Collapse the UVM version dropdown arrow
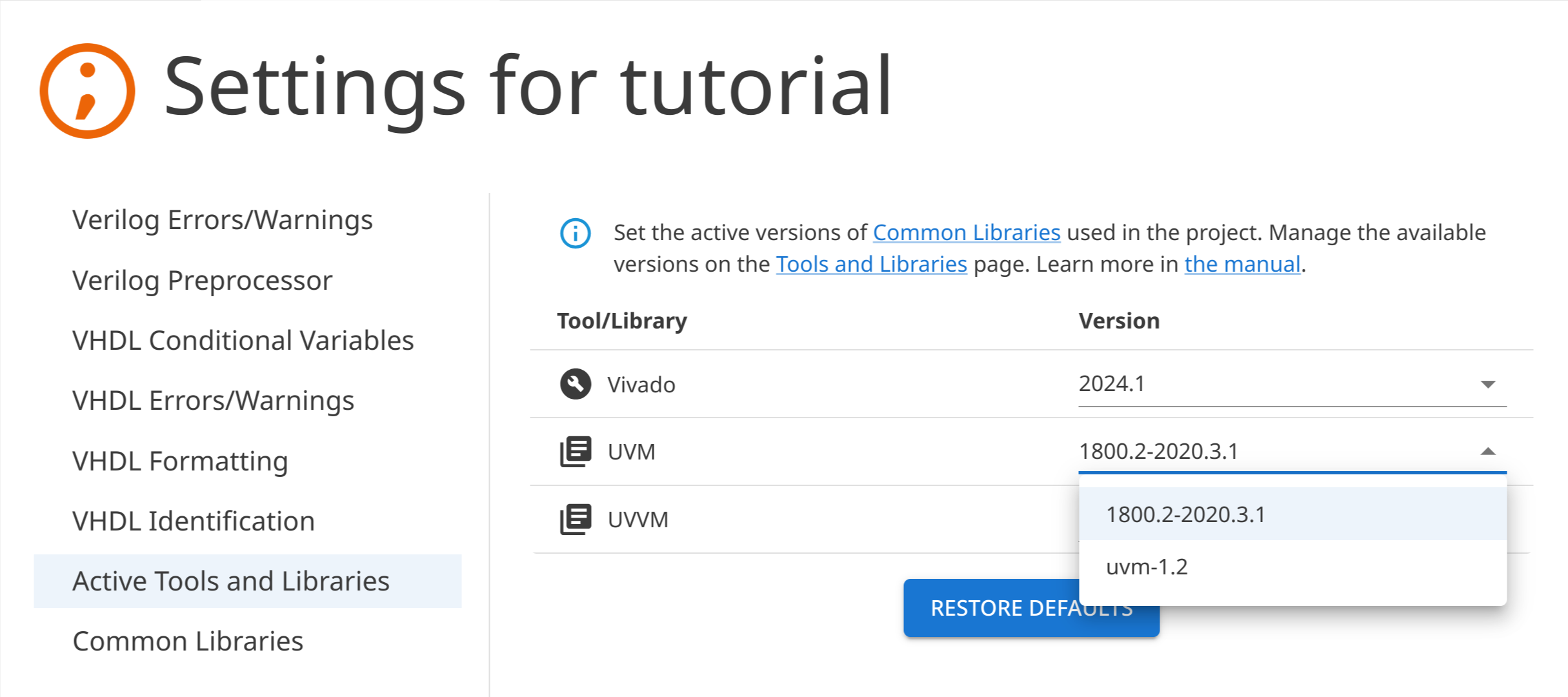 pos(1488,452)
